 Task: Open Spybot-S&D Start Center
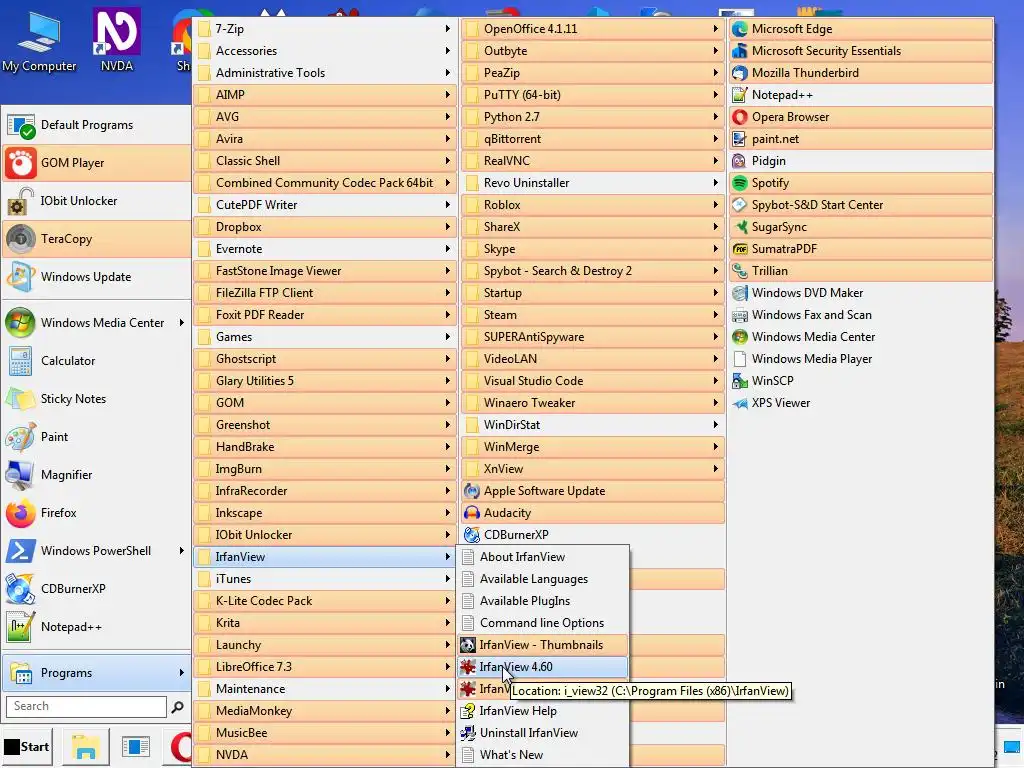[861, 204]
